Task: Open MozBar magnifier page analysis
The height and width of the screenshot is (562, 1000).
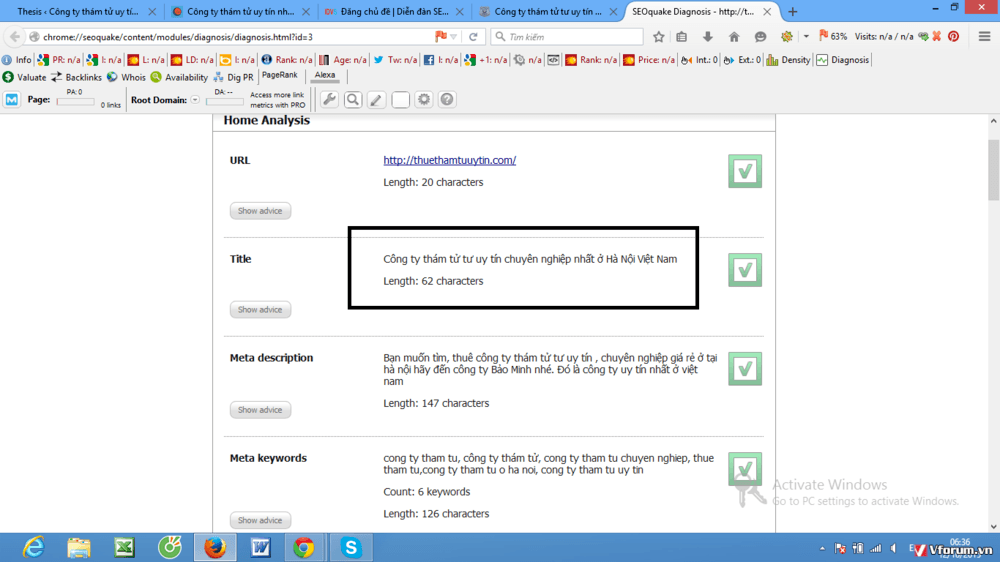Action: [353, 100]
